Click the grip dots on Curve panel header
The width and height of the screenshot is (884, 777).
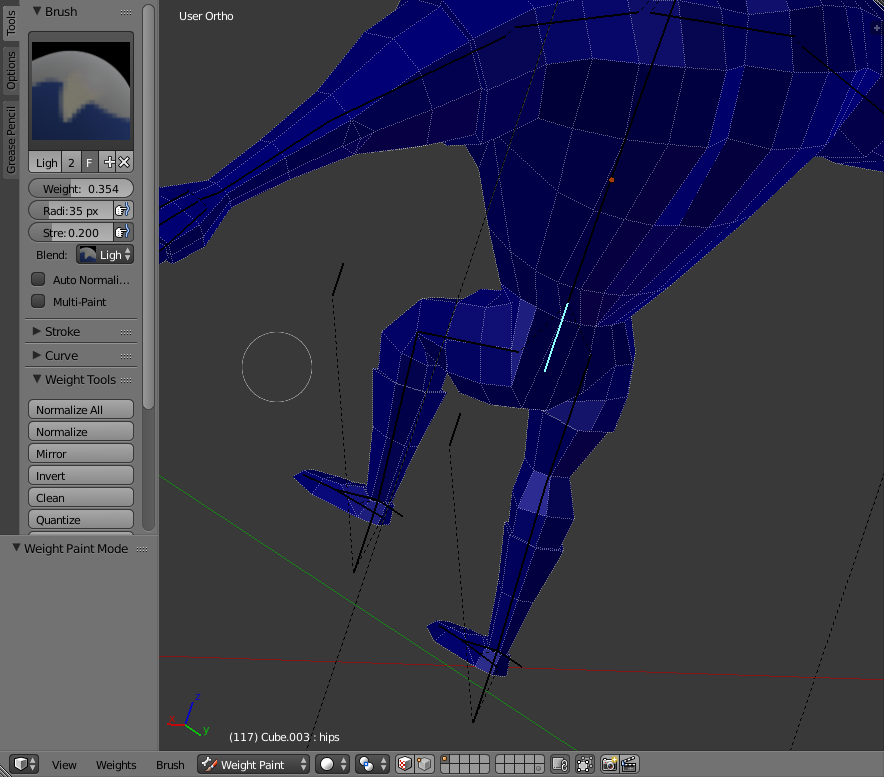pyautogui.click(x=126, y=356)
